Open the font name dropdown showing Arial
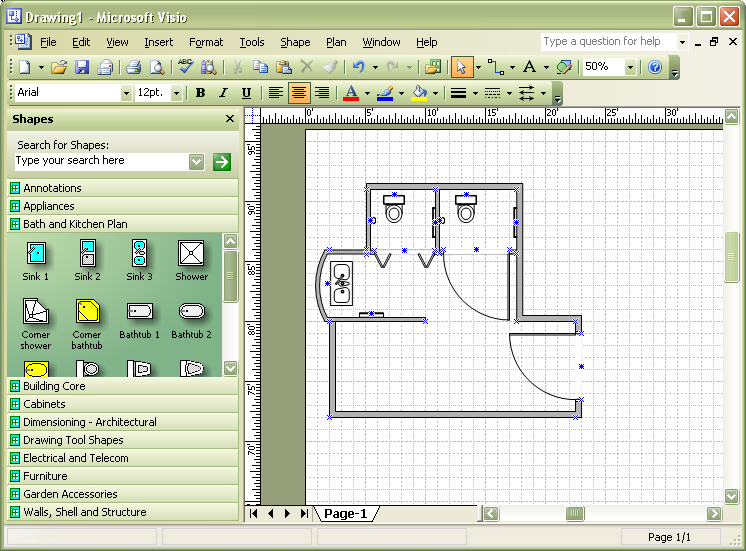 [x=126, y=93]
